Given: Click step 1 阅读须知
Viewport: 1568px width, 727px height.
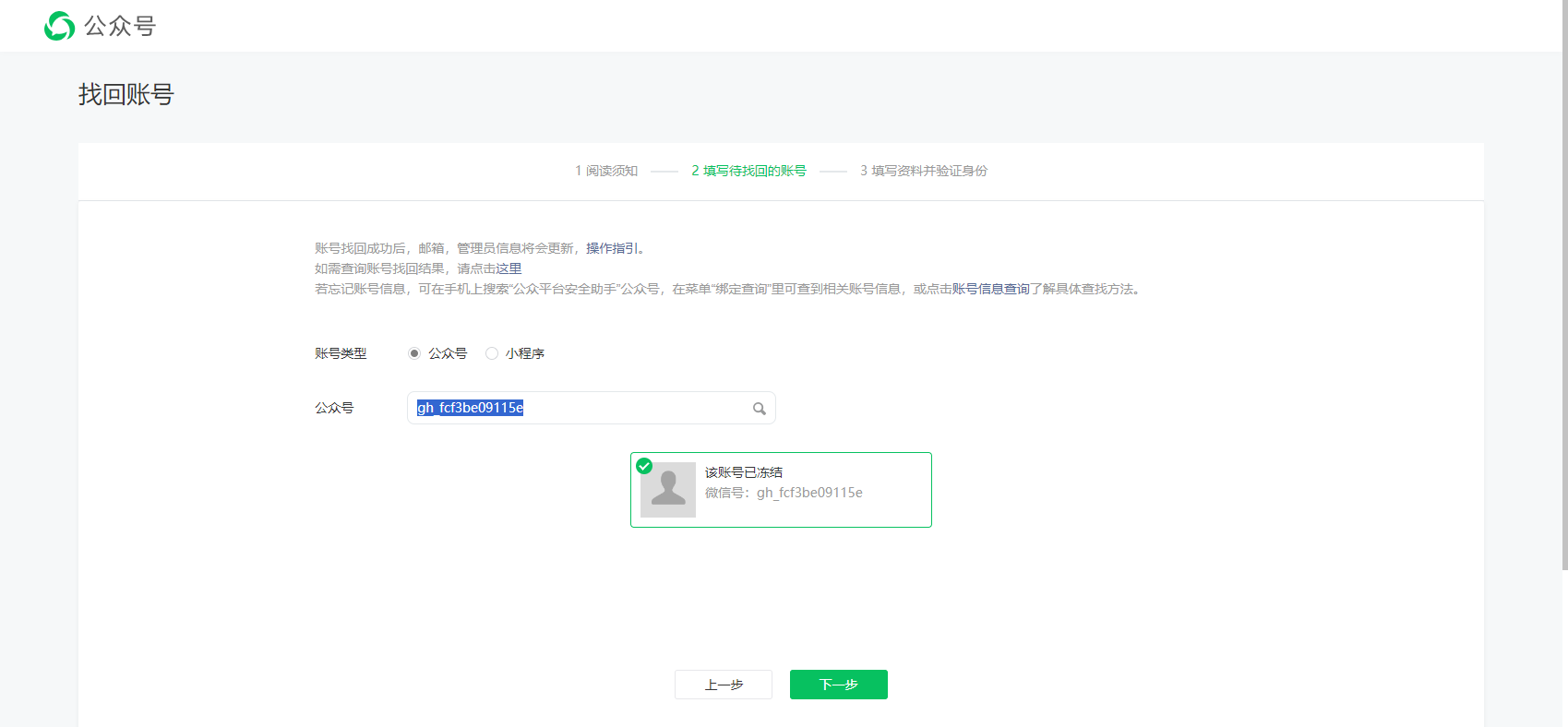Looking at the screenshot, I should 606,171.
